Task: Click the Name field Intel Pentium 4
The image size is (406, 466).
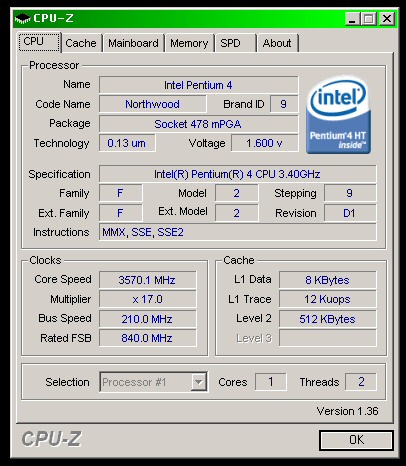Action: 198,85
